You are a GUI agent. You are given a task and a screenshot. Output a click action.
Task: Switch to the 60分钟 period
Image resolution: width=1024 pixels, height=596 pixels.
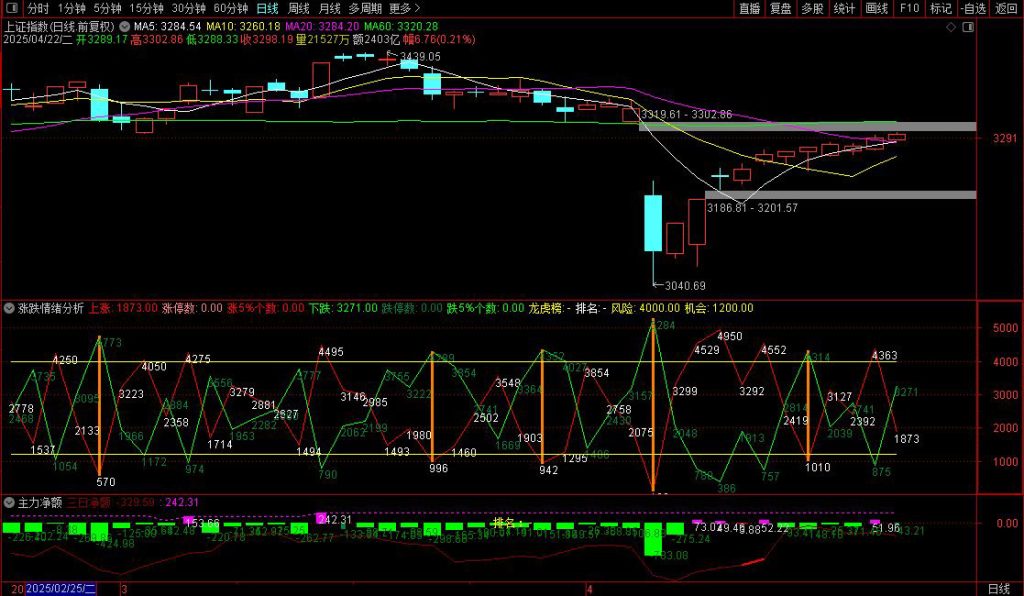tap(230, 8)
